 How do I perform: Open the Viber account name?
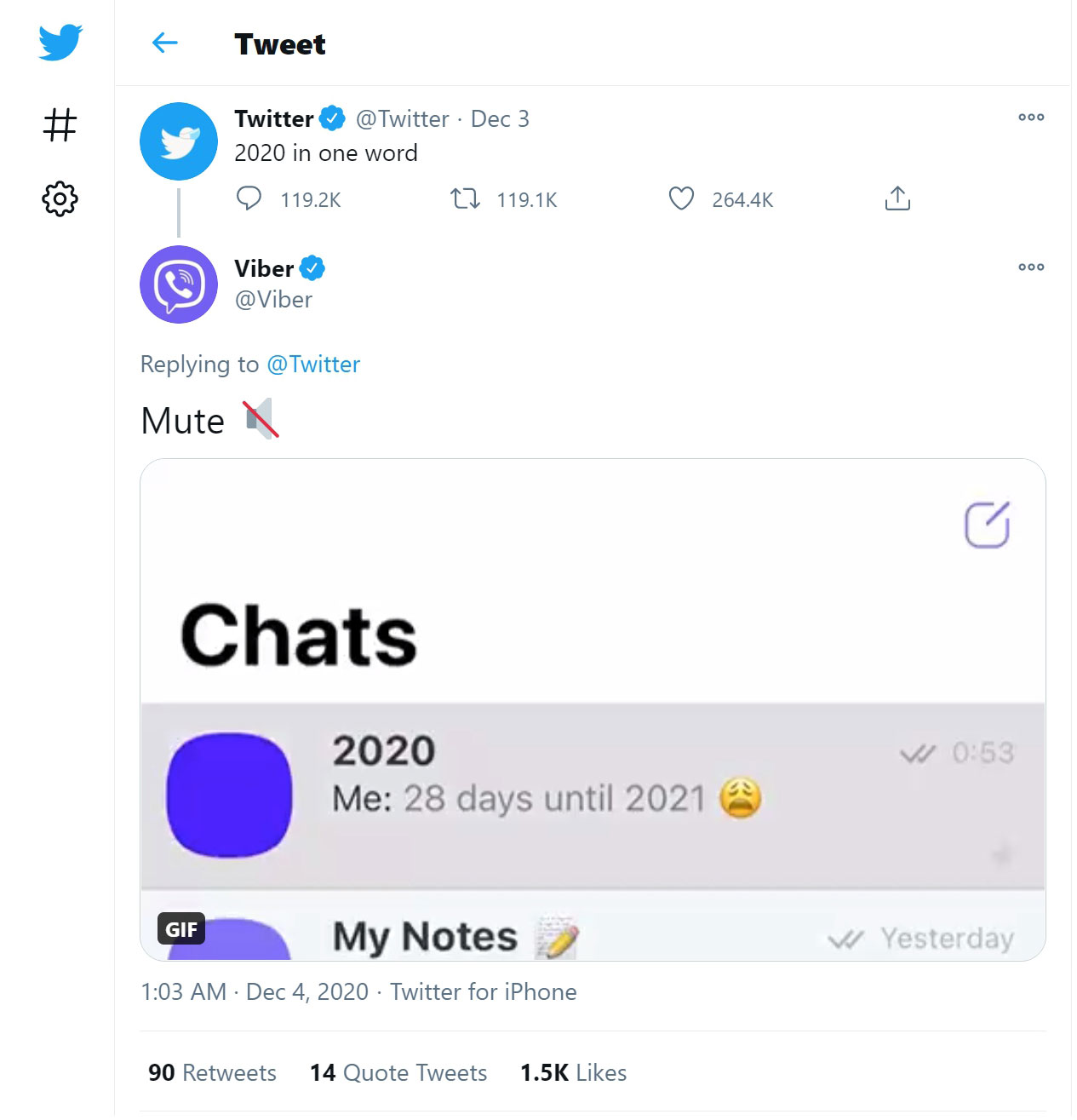pyautogui.click(x=264, y=269)
